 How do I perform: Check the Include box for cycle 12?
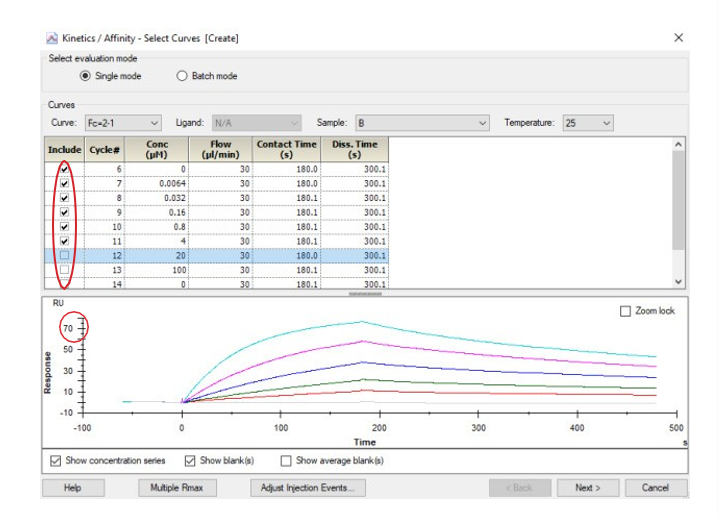coord(65,255)
